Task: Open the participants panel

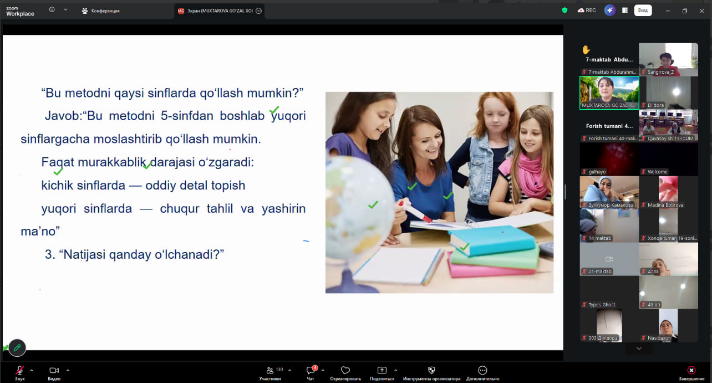Action: point(270,370)
